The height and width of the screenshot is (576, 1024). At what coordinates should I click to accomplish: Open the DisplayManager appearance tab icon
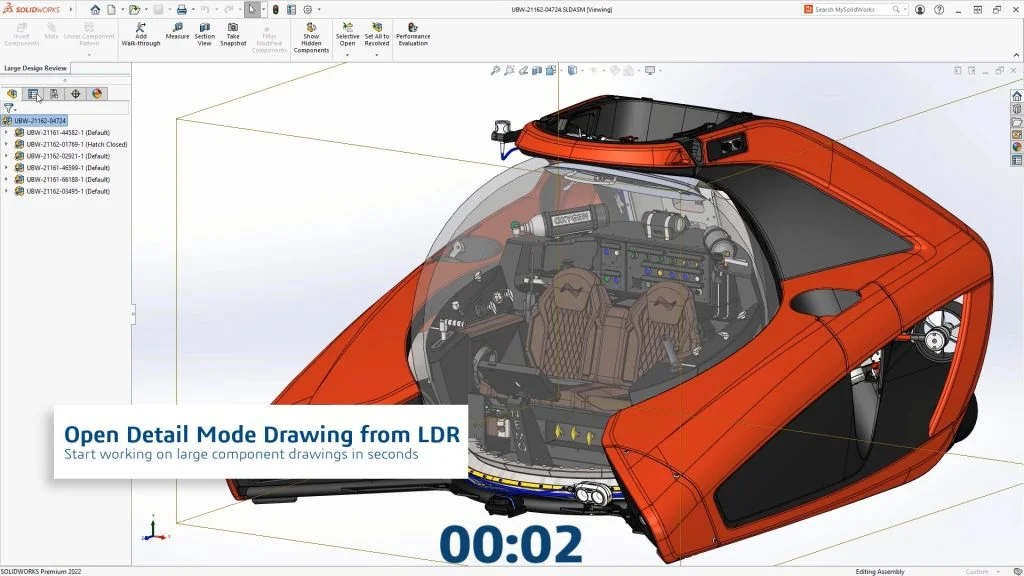pos(97,94)
